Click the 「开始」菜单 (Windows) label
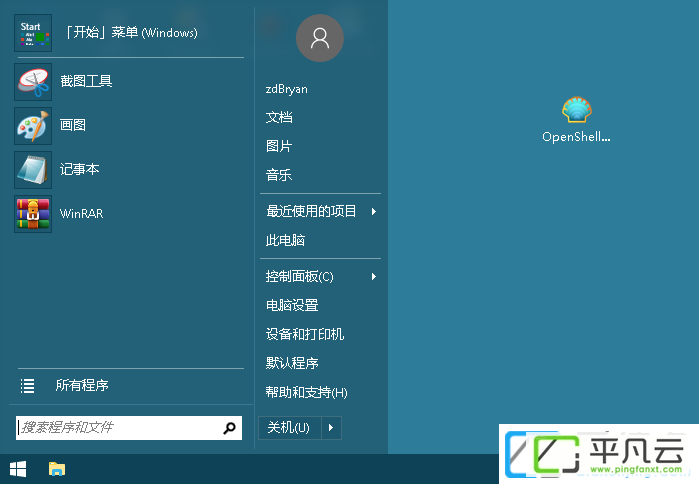 click(x=132, y=33)
